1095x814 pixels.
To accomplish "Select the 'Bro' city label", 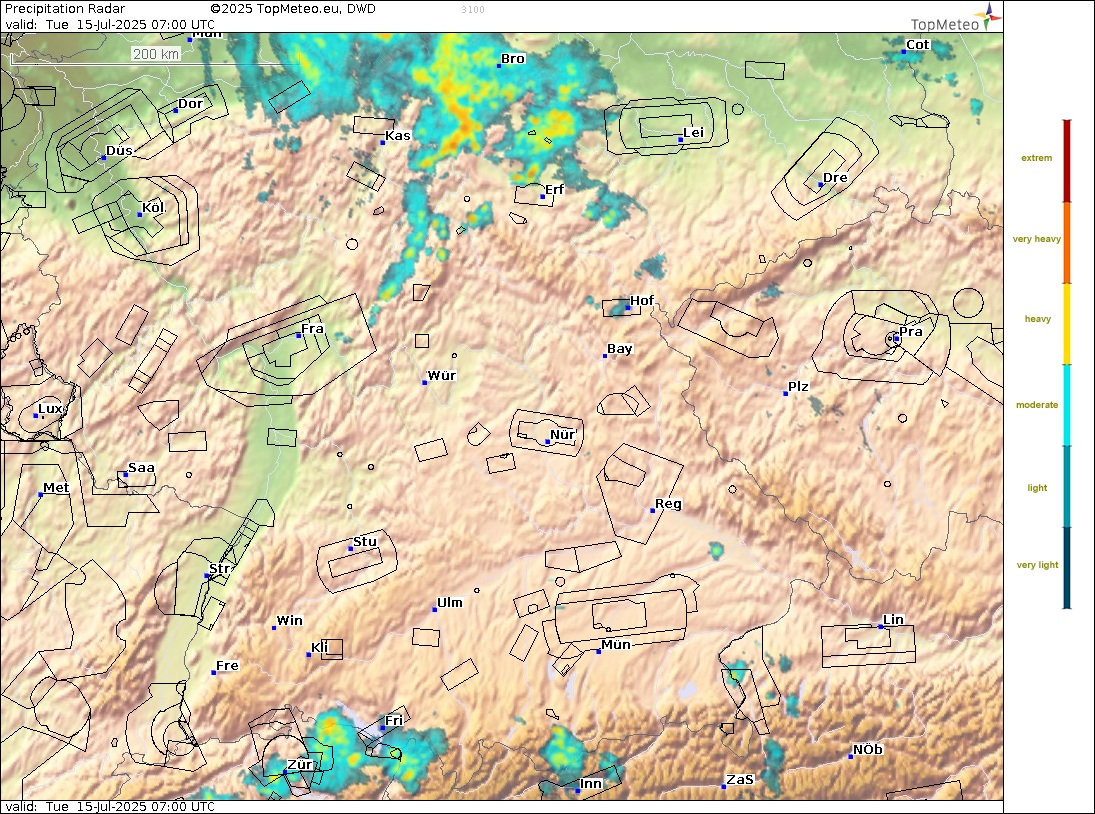I will pos(513,59).
